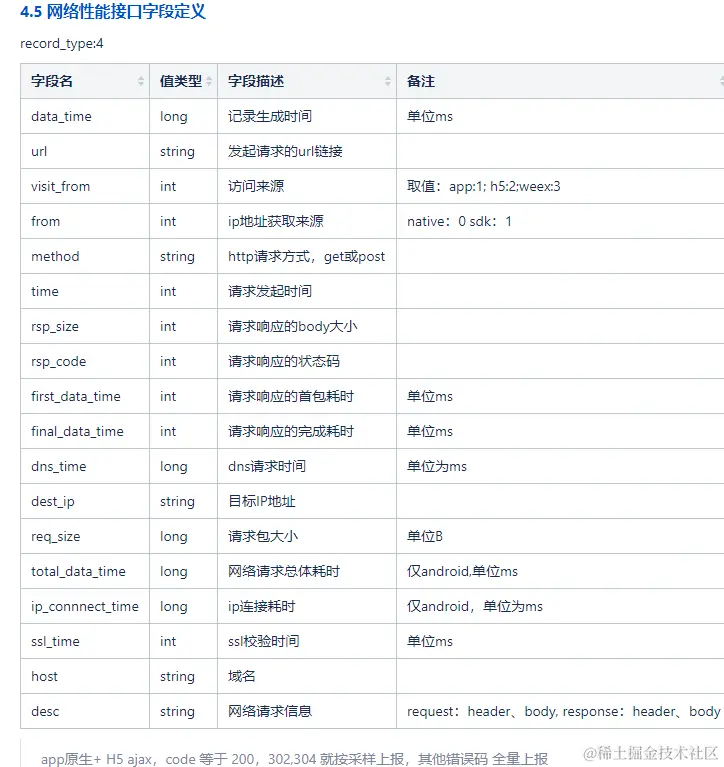Click remark 仅android,单位ms in total_data_time row
This screenshot has width=724, height=767.
(462, 571)
